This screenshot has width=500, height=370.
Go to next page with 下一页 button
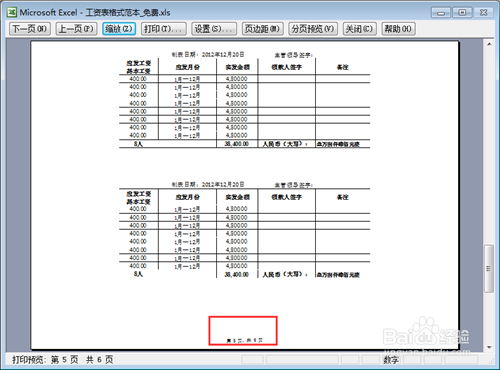click(x=30, y=29)
